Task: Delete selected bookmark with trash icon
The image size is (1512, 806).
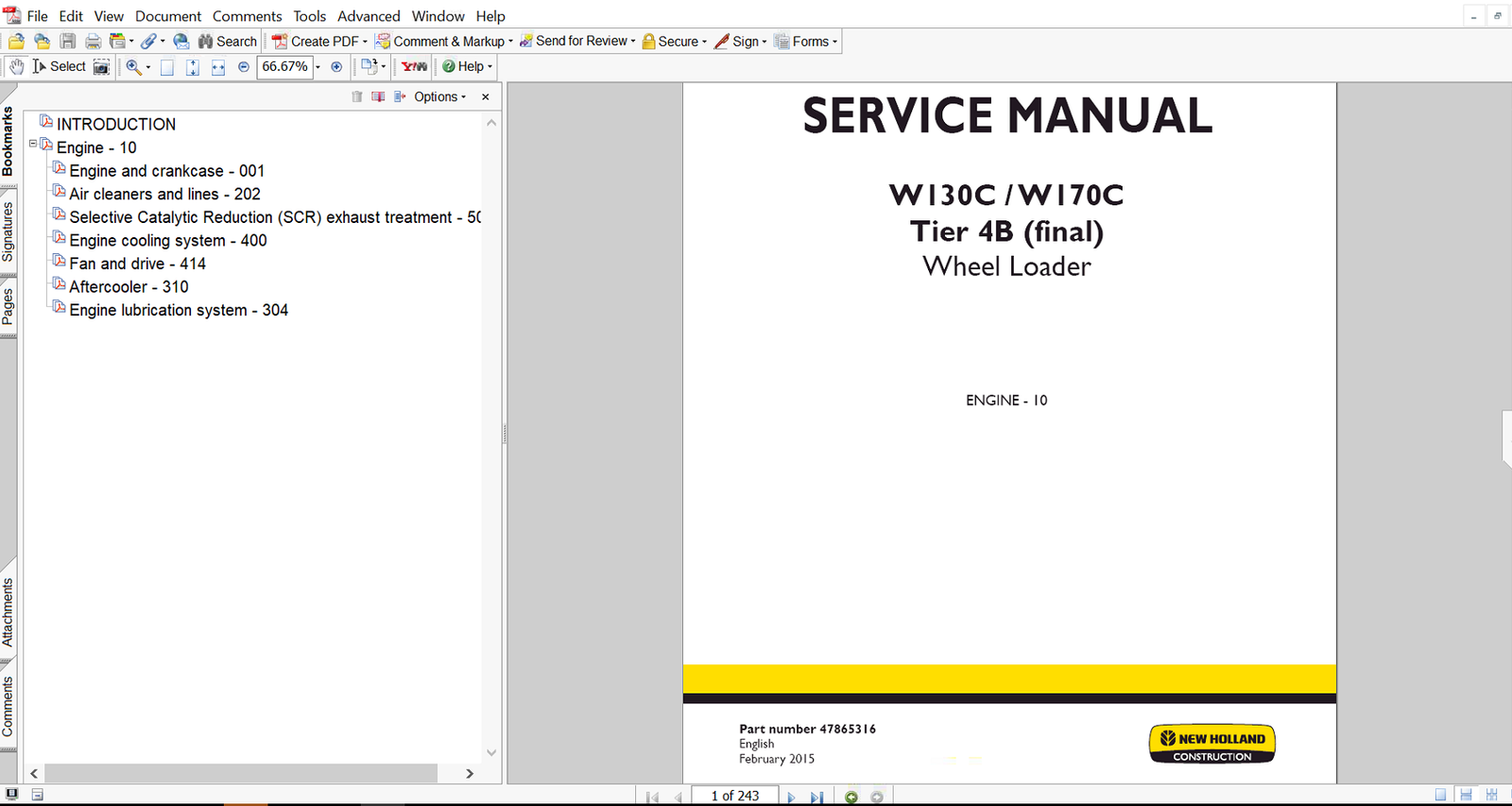Action: [x=356, y=96]
